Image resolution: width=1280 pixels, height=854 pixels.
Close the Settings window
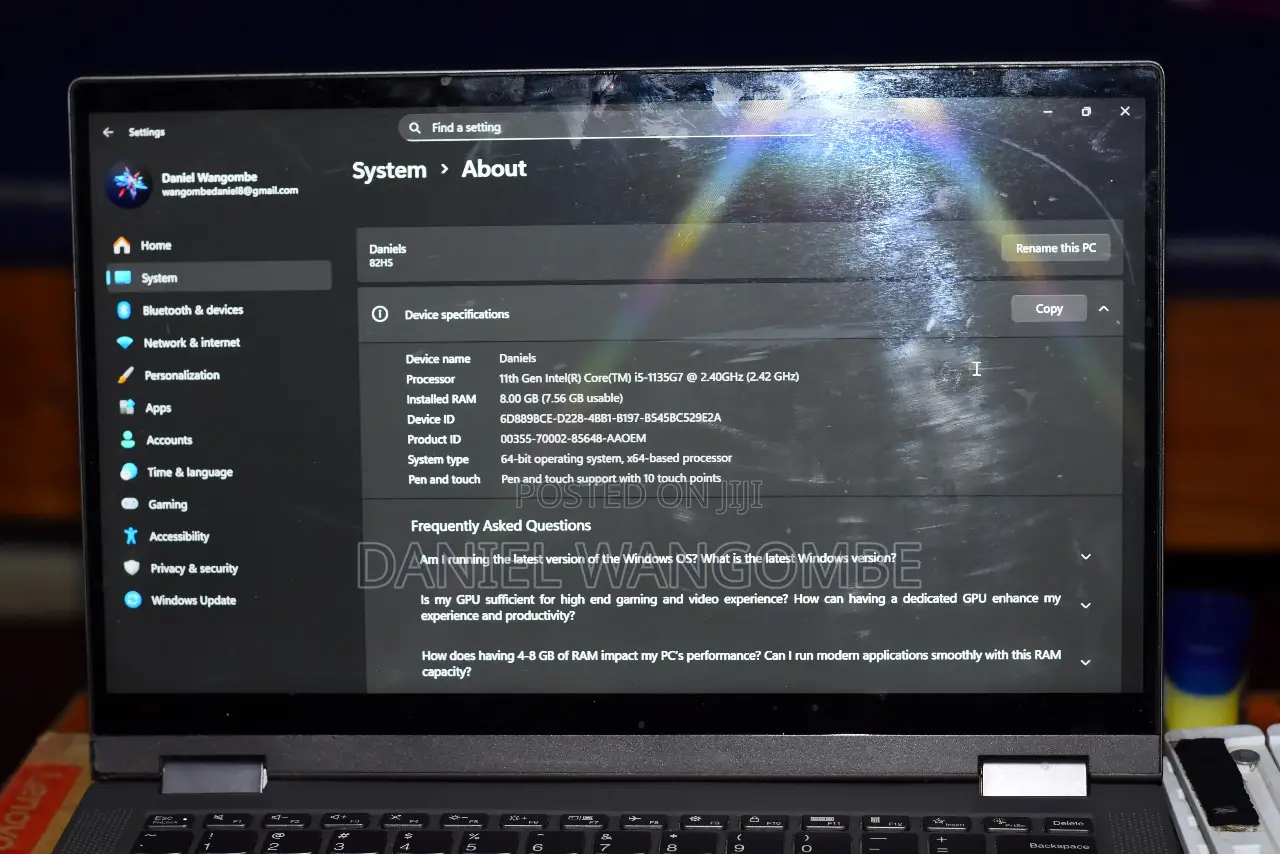(1125, 111)
